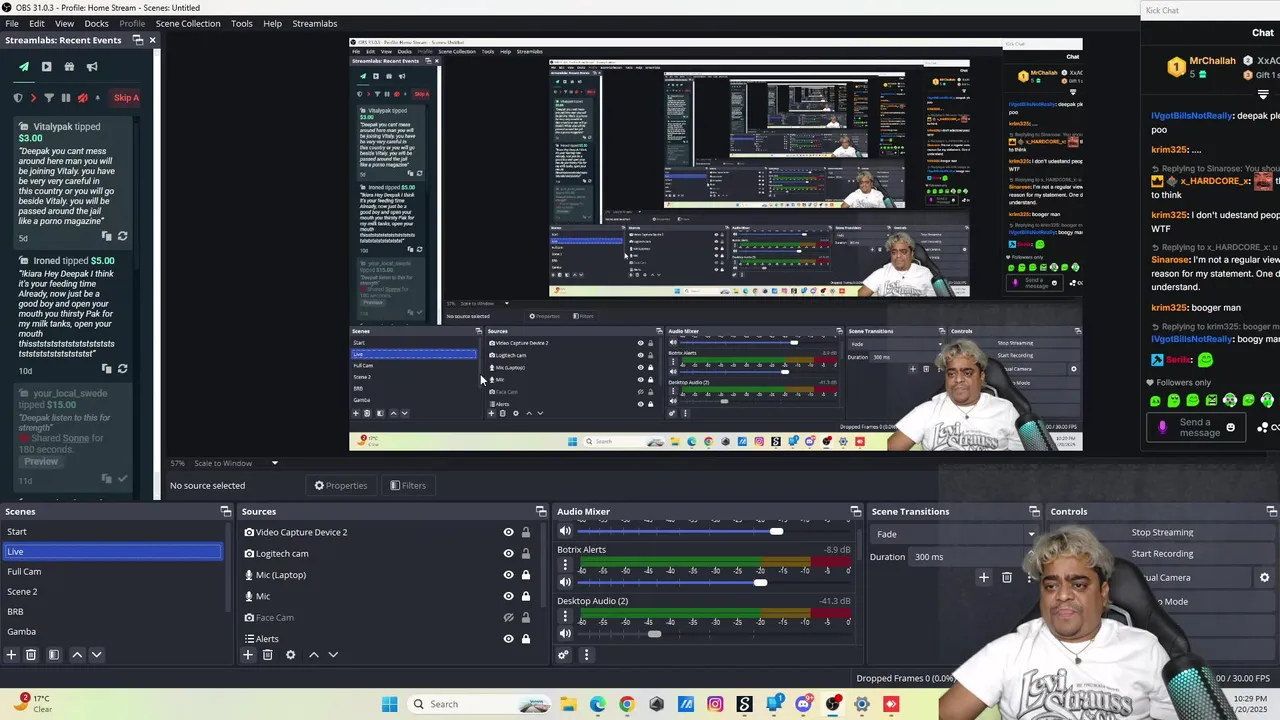Show the hidden Face Cam source
The image size is (1280, 720).
tap(508, 617)
